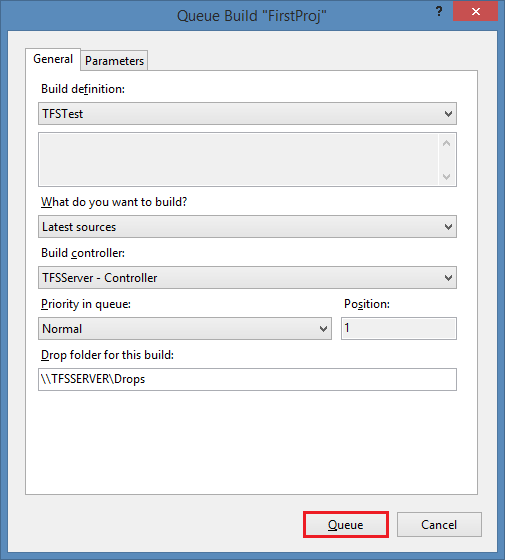Click the Build controller dropdown arrow
Screen dimensions: 505x560
[x=448, y=278]
